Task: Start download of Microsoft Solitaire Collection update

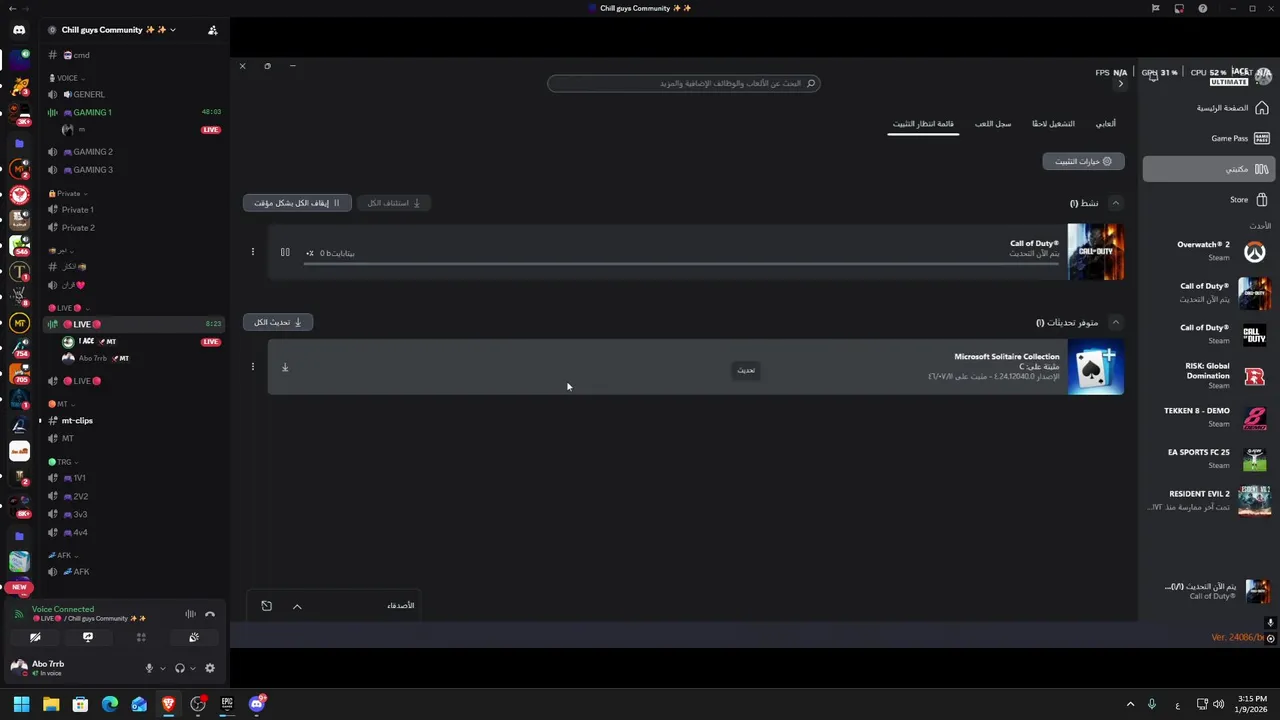Action: coord(285,367)
